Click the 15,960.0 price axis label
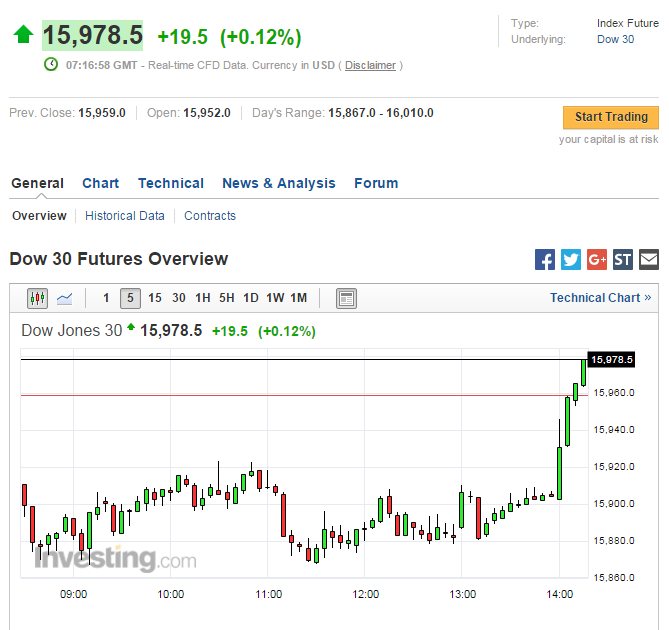This screenshot has width=669, height=630. click(x=614, y=392)
